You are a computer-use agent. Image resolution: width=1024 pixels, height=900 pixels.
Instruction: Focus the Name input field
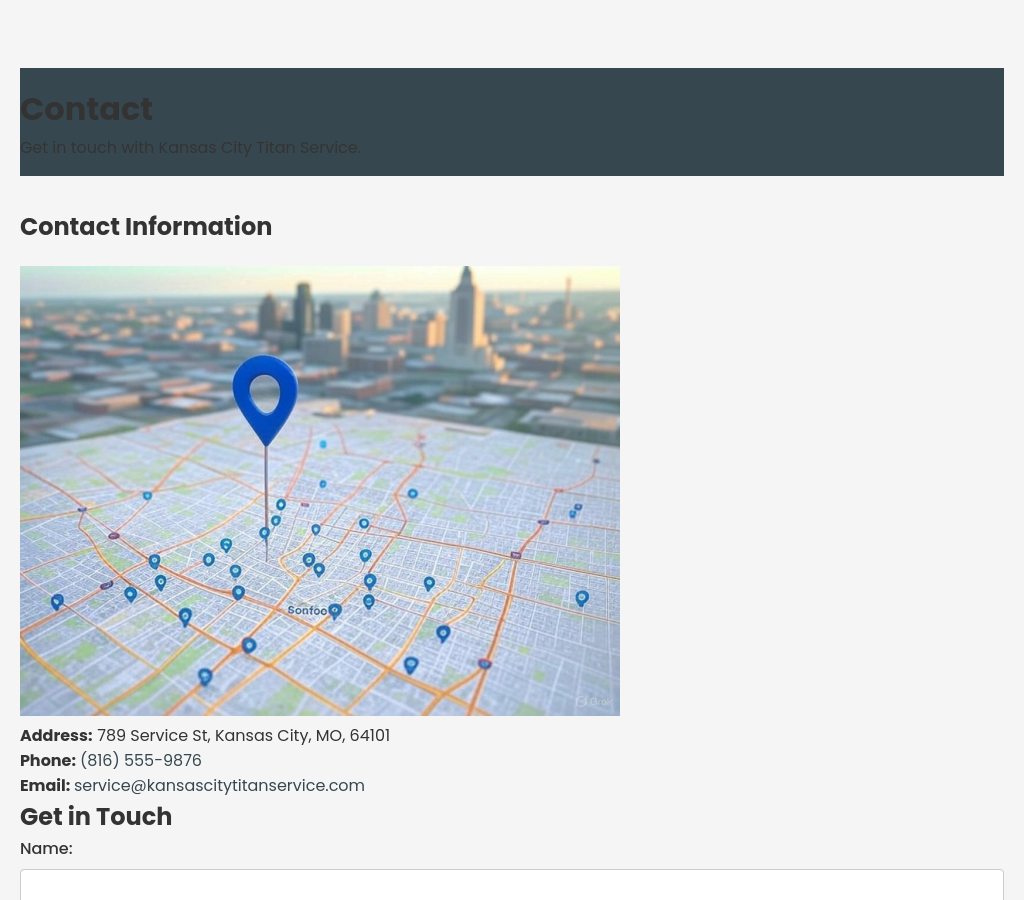pos(512,885)
